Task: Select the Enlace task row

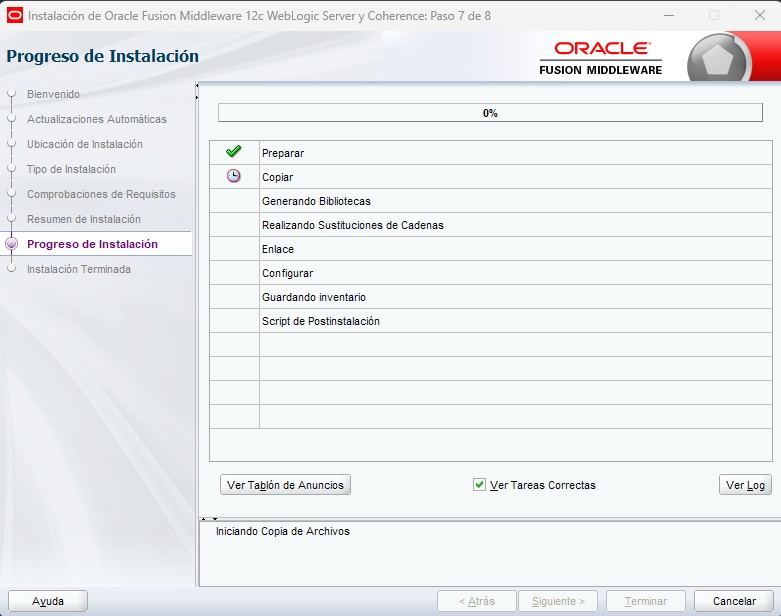Action: pos(491,248)
